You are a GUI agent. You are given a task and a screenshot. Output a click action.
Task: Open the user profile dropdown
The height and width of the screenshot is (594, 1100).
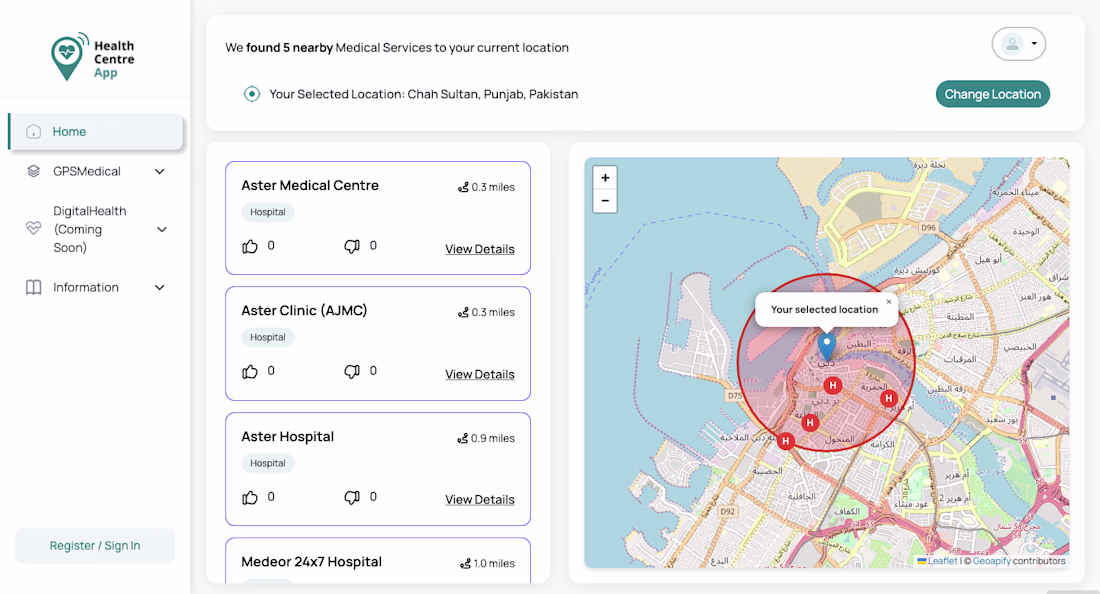pyautogui.click(x=1019, y=44)
